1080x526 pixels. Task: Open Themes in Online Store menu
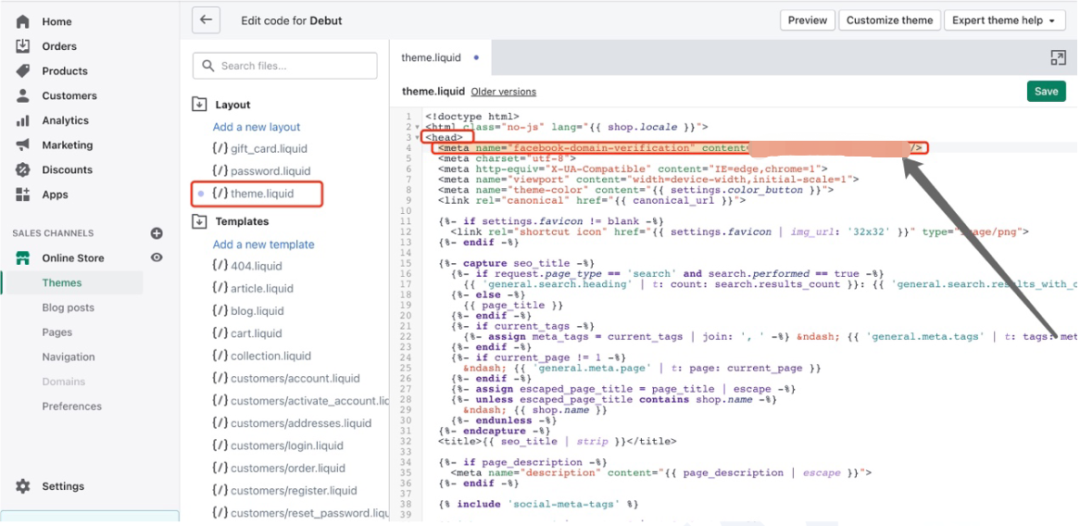pos(62,283)
